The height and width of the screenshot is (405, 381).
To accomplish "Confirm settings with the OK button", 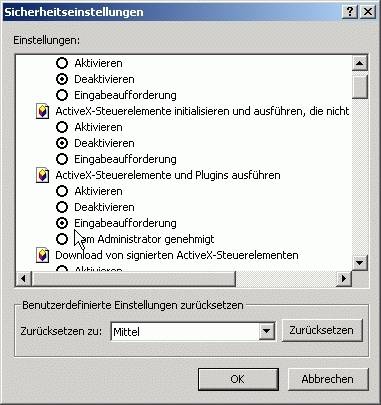I will pos(238,379).
